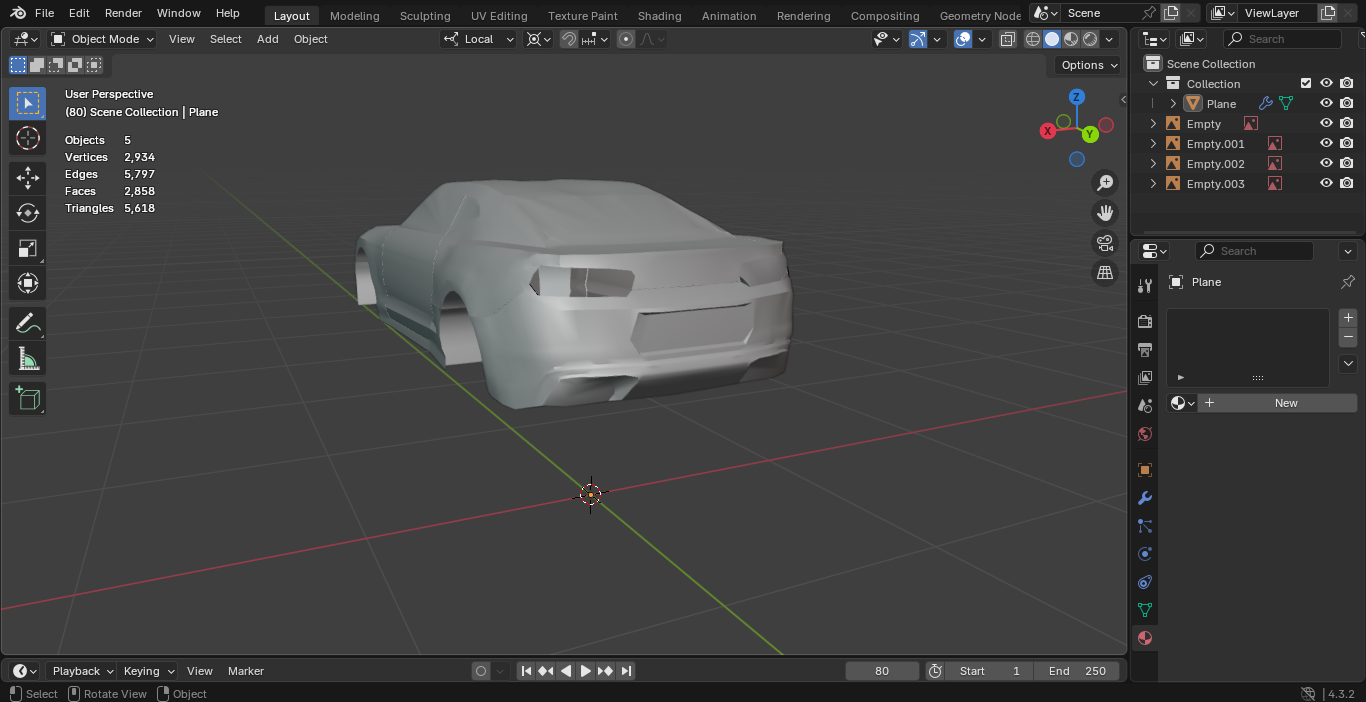The width and height of the screenshot is (1366, 702).
Task: Select the Rotate tool
Action: pos(27,213)
